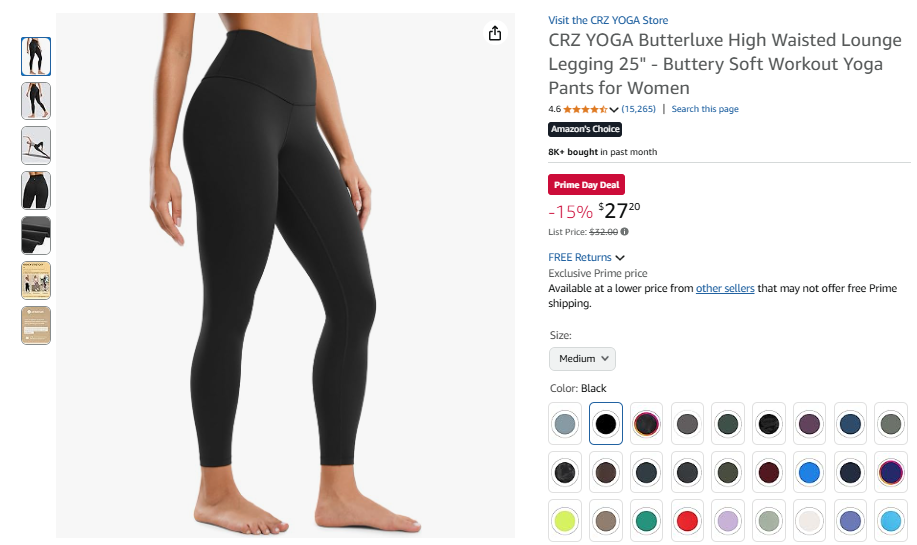Open the last beige info thumbnail
Screen dimensions: 917x545
coord(36,325)
